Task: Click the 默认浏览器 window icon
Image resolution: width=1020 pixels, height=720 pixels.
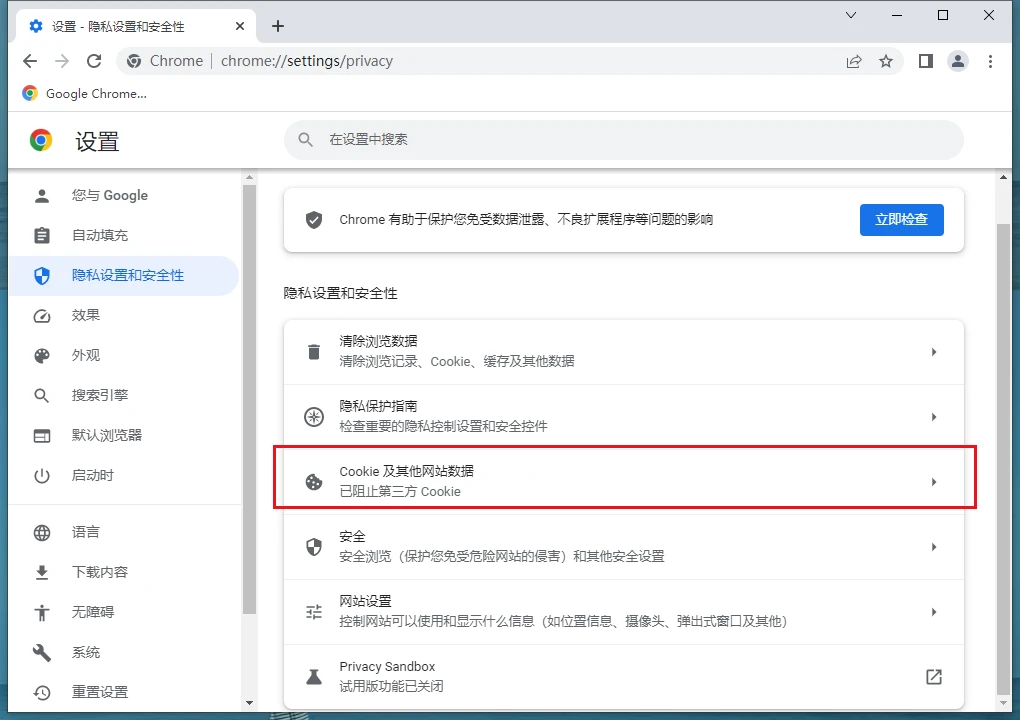Action: coord(42,436)
